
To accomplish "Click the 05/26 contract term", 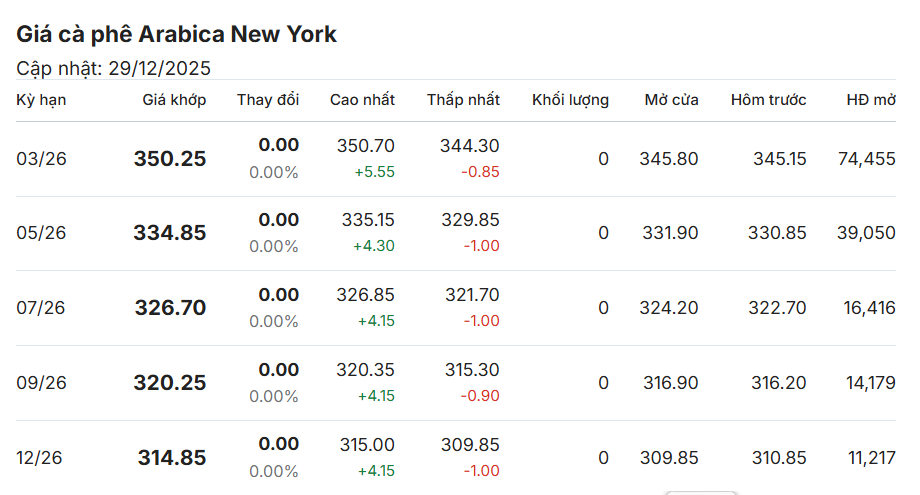I will coord(41,233).
